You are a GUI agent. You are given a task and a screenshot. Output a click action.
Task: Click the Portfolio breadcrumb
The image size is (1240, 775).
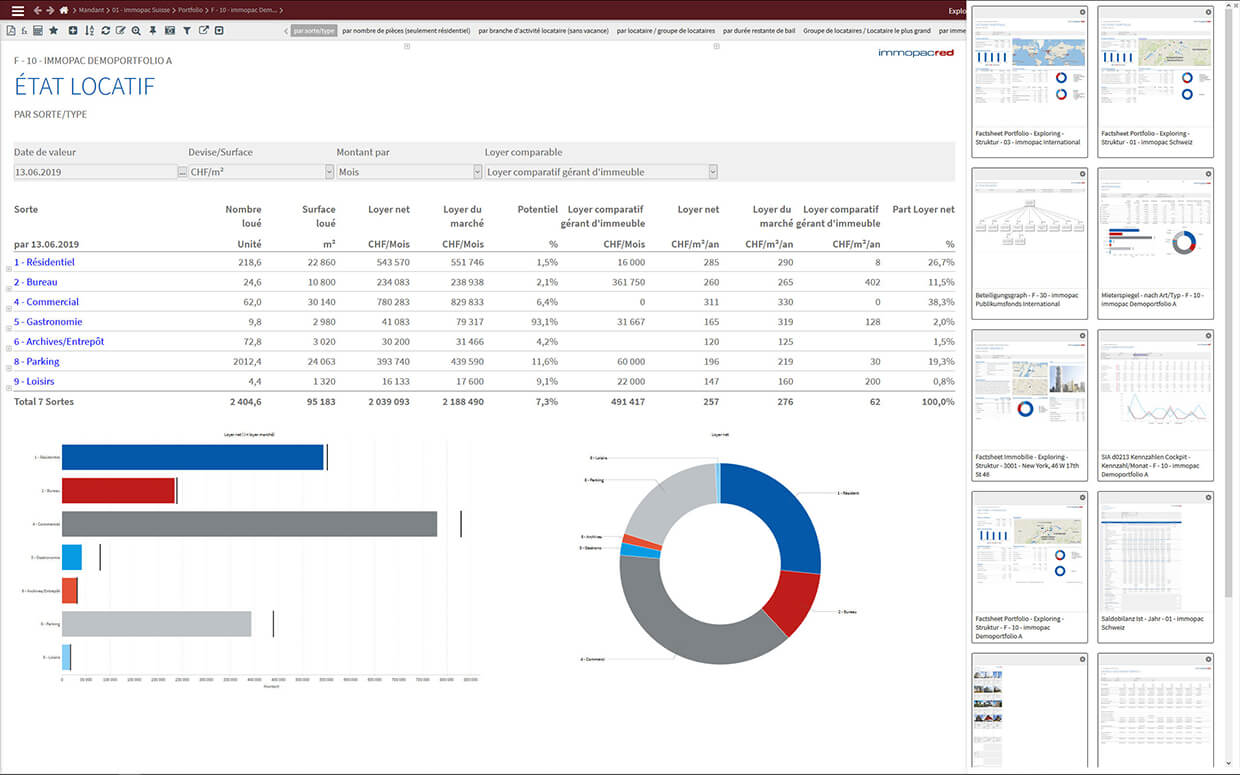(x=192, y=11)
